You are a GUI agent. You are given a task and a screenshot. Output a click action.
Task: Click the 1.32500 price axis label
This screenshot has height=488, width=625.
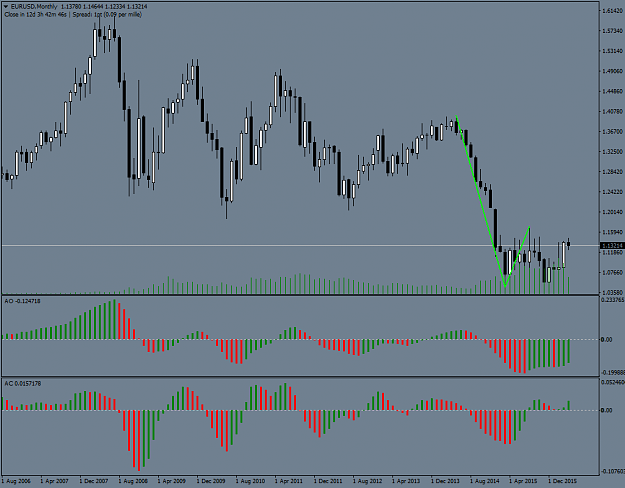pos(613,152)
